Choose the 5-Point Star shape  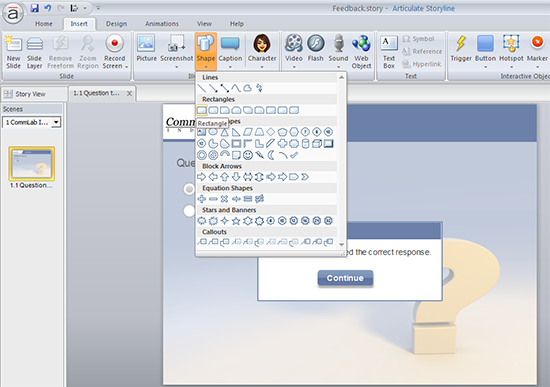pos(236,221)
